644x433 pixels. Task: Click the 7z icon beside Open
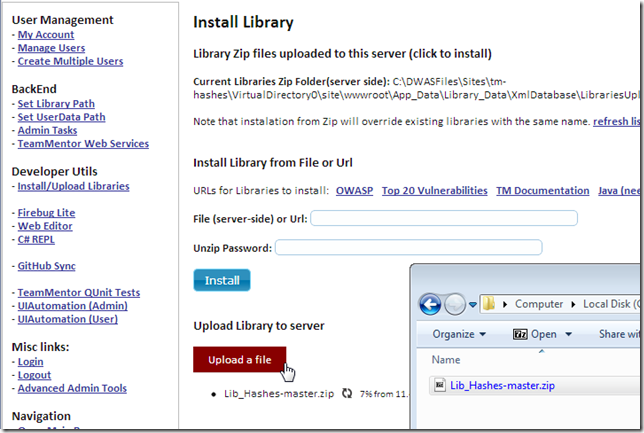520,334
